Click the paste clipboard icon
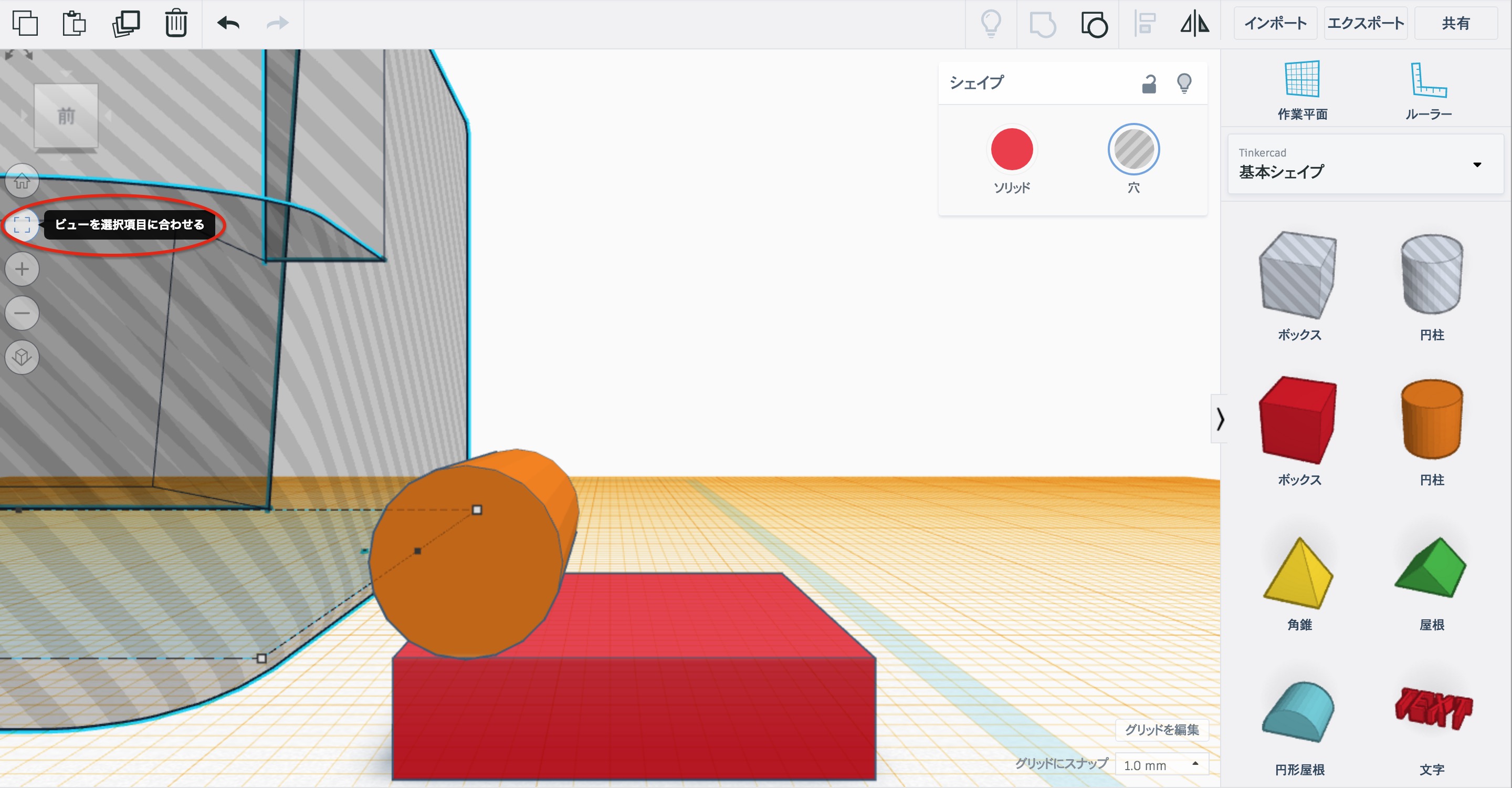Screen dimensions: 1512x788 [x=74, y=24]
